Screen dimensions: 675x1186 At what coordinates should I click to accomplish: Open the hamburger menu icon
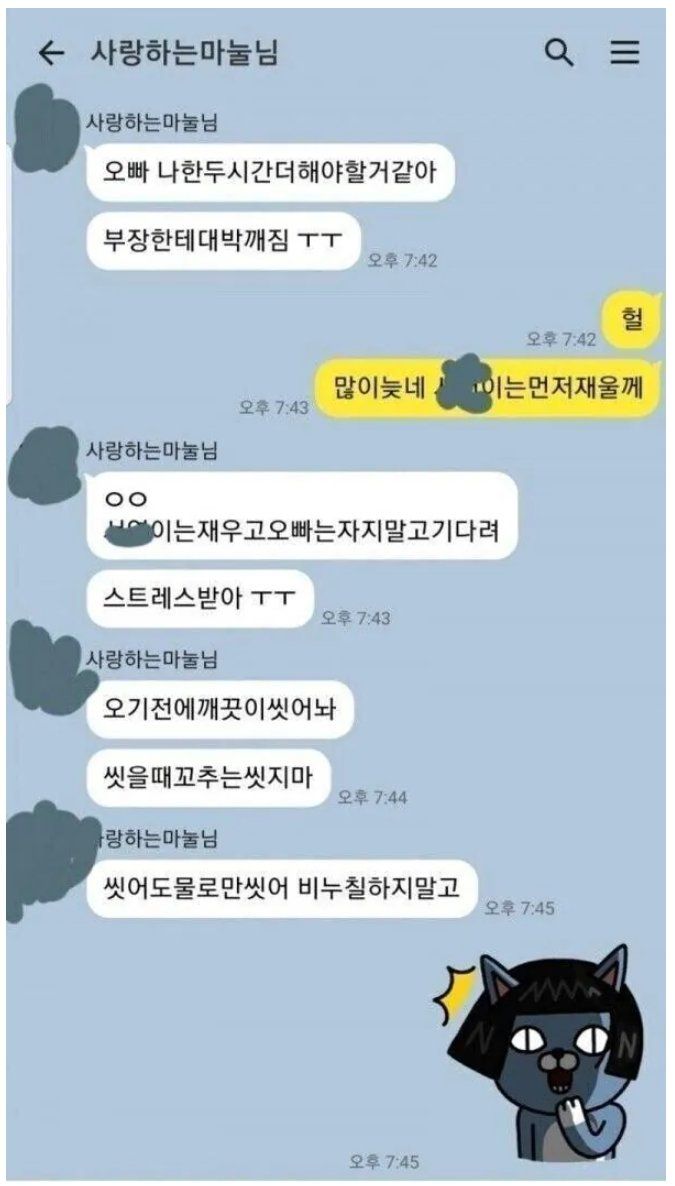[625, 53]
